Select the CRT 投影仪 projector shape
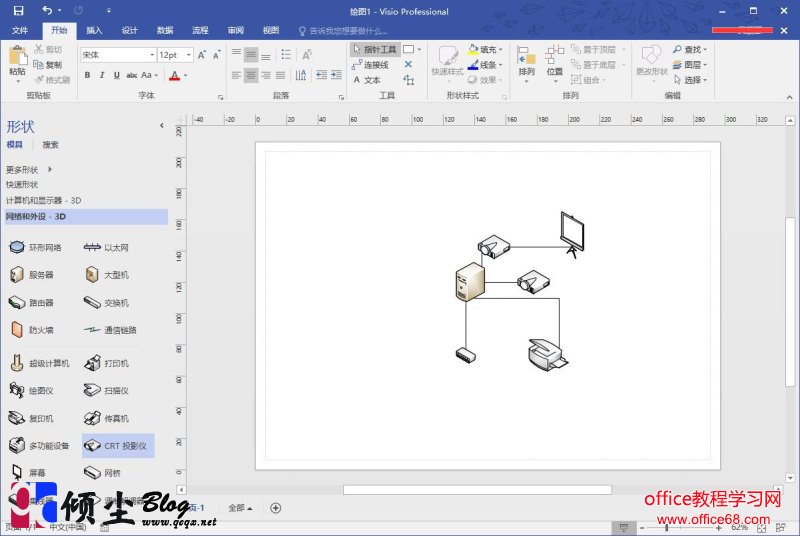 click(x=118, y=446)
